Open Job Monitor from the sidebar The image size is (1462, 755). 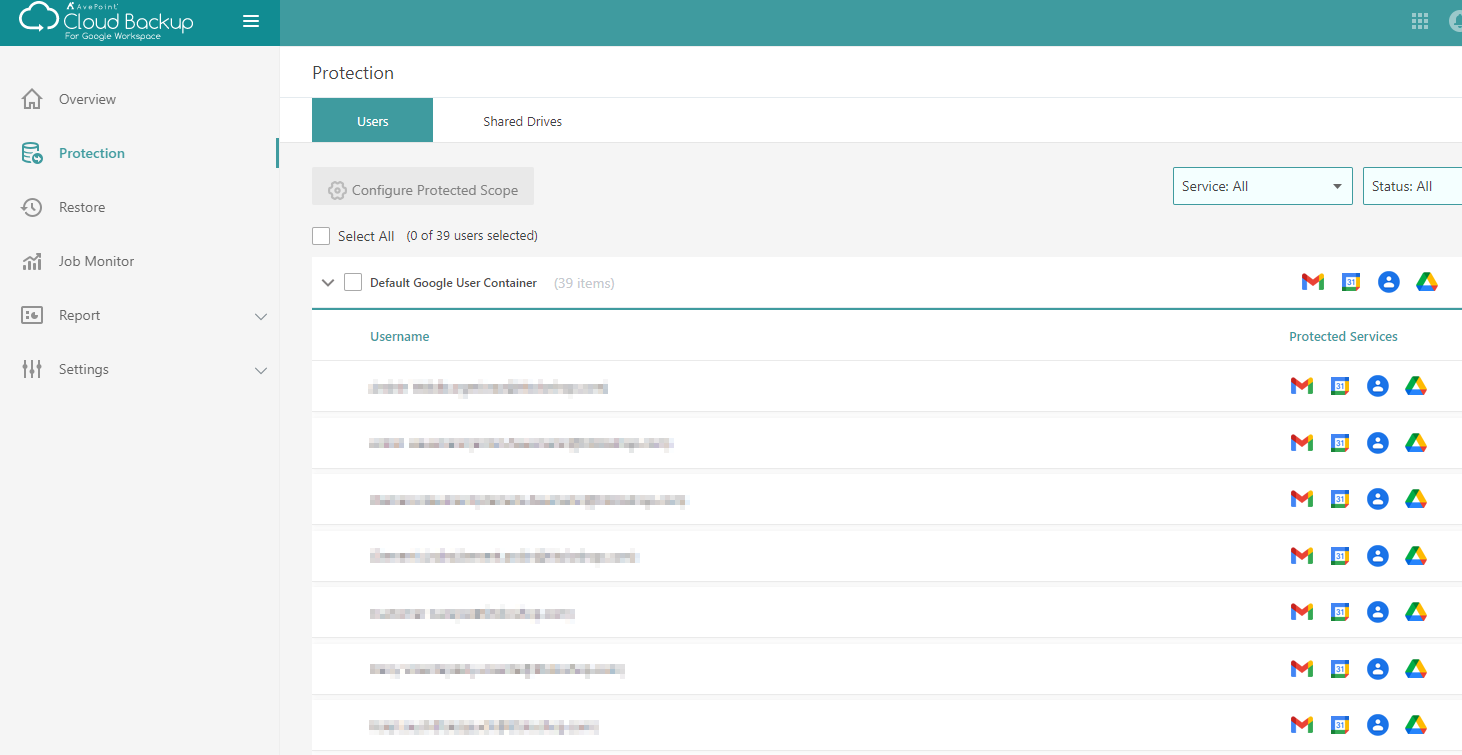[96, 261]
